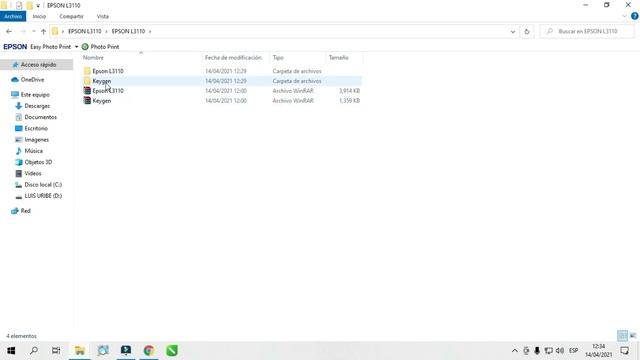640x360 pixels.
Task: Select Acceso rápido in navigation pane
Action: pos(37,65)
